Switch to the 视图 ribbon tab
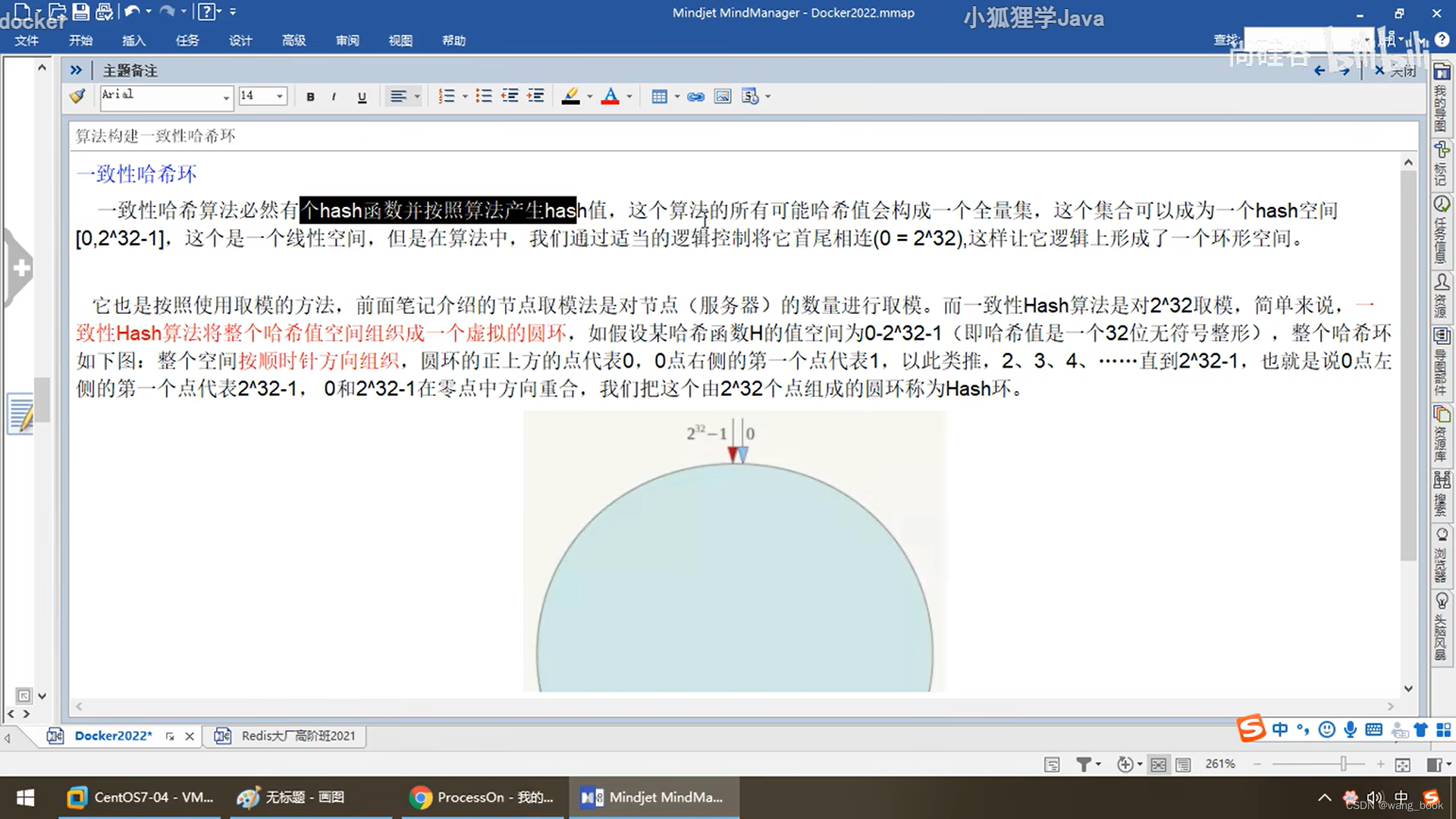1456x819 pixels. click(400, 40)
